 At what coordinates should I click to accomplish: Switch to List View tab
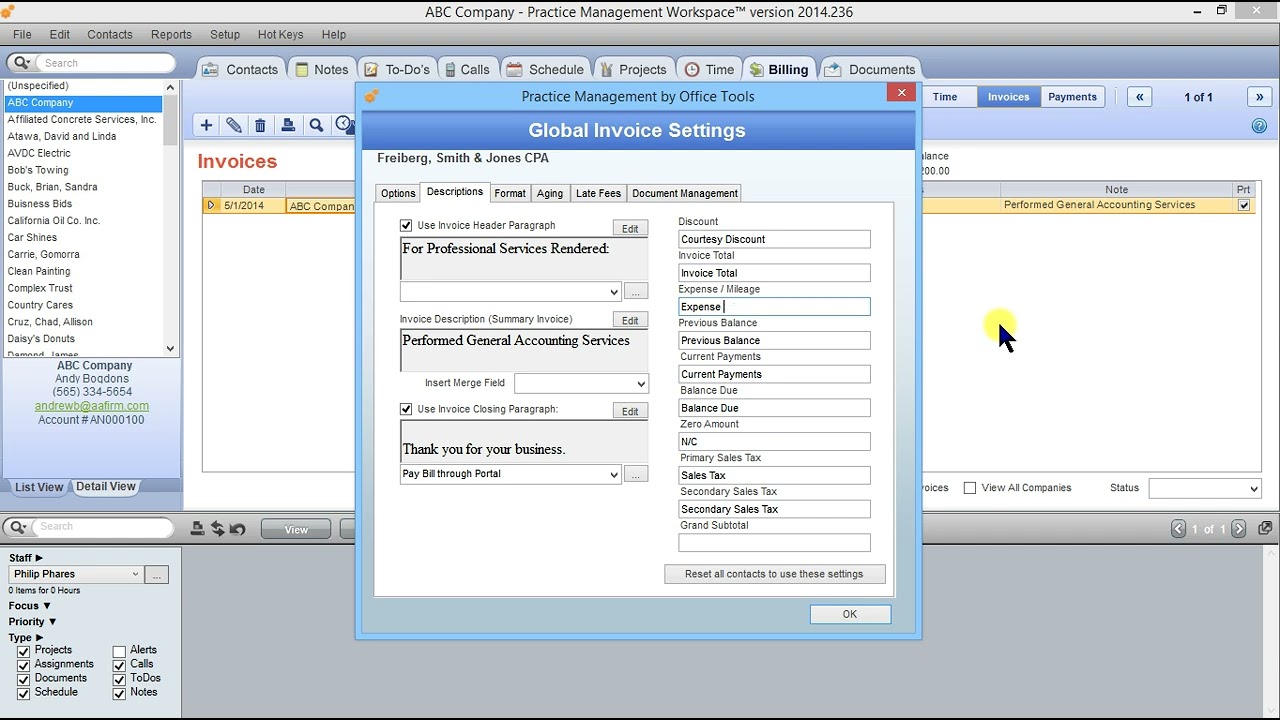tap(39, 487)
